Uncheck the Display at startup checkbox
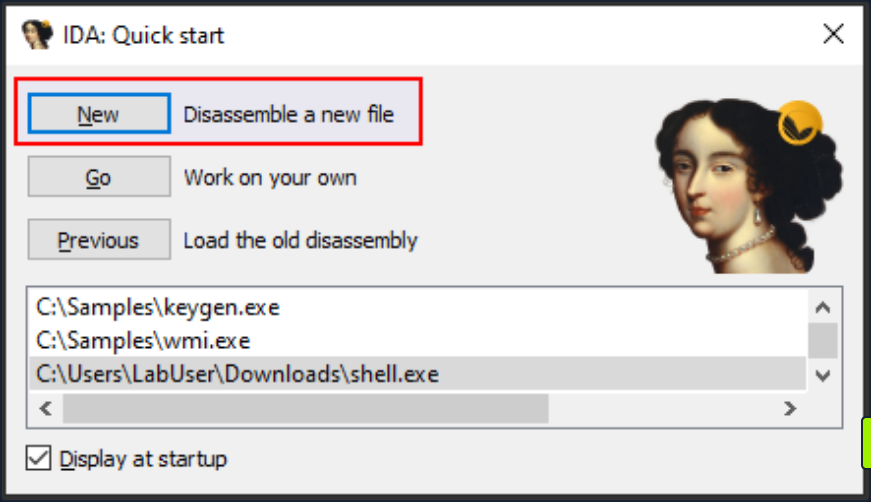This screenshot has width=871, height=502. (39, 458)
